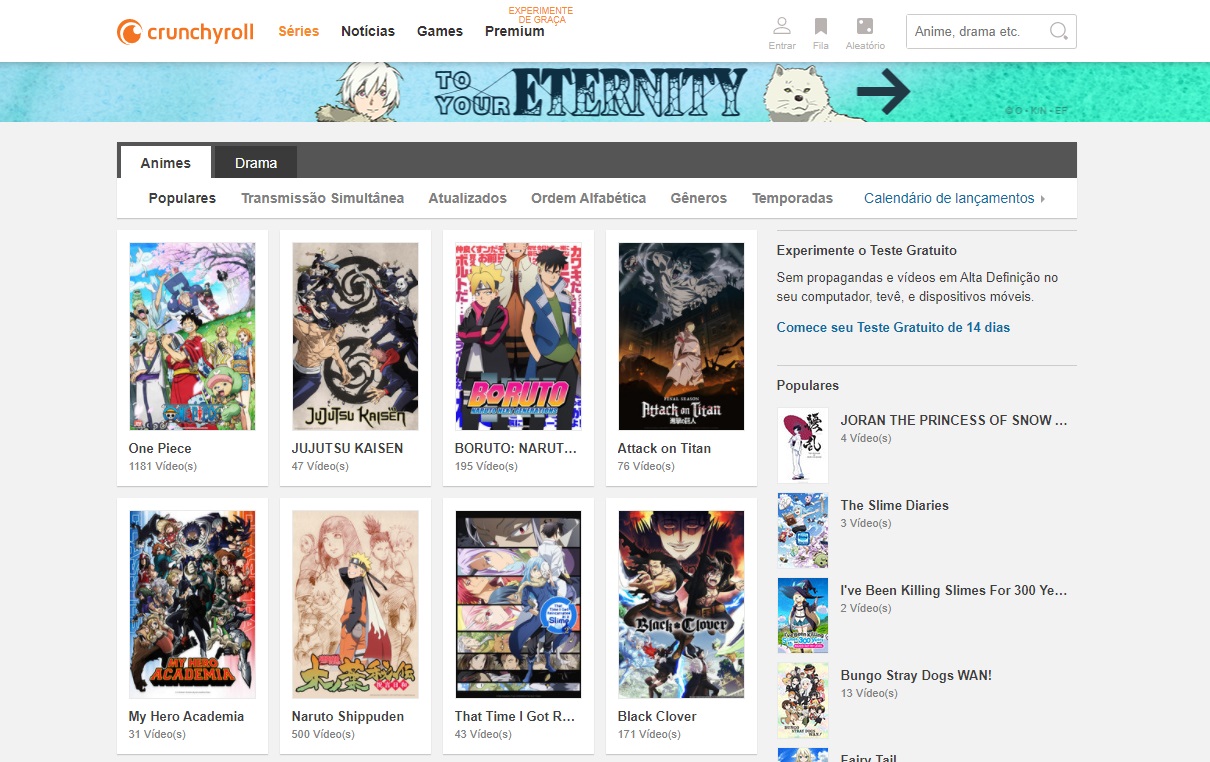
Task: Select the Temporadas filter
Action: 792,198
